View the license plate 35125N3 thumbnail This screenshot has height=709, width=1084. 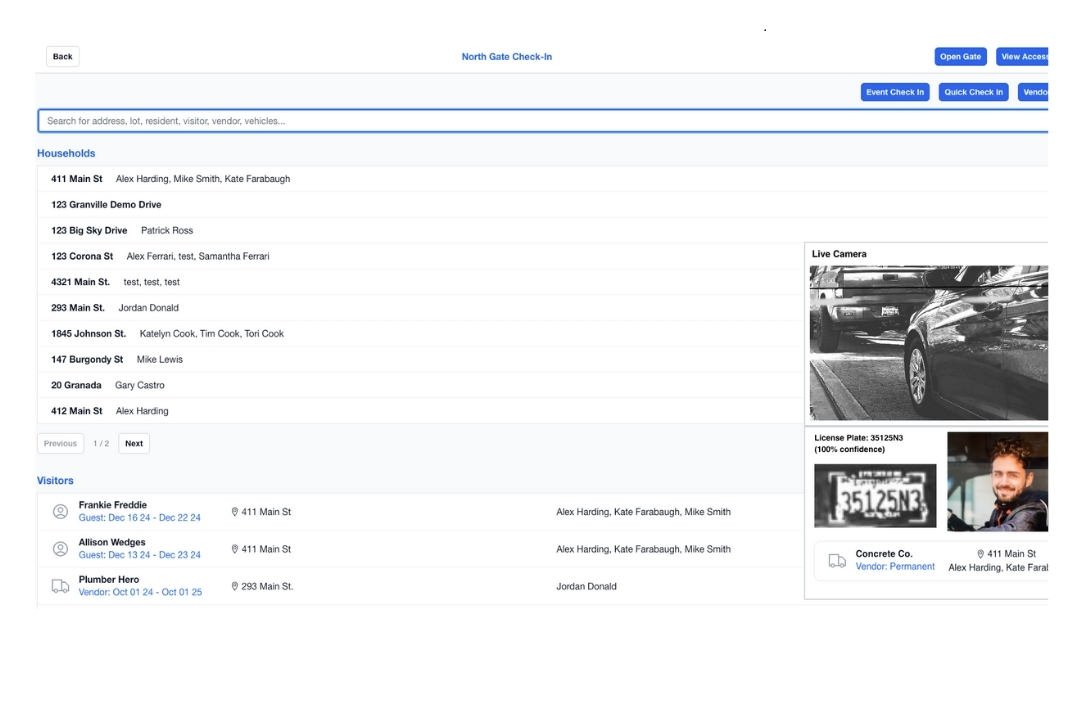(873, 494)
